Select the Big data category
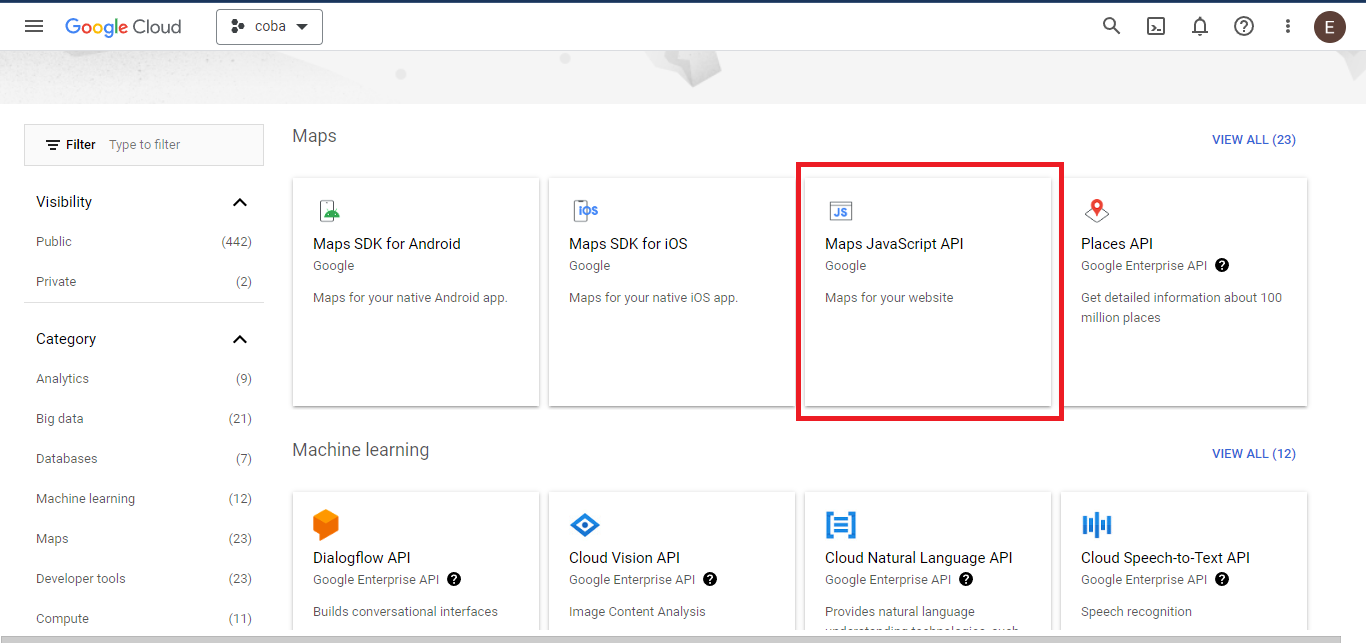Screen dimensions: 1369x643 pos(60,419)
